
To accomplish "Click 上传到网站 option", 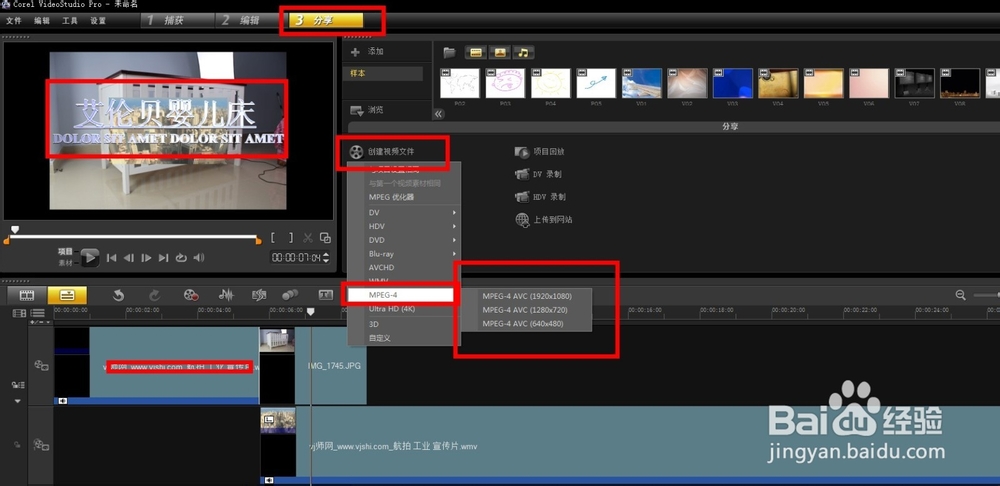I will click(x=543, y=219).
